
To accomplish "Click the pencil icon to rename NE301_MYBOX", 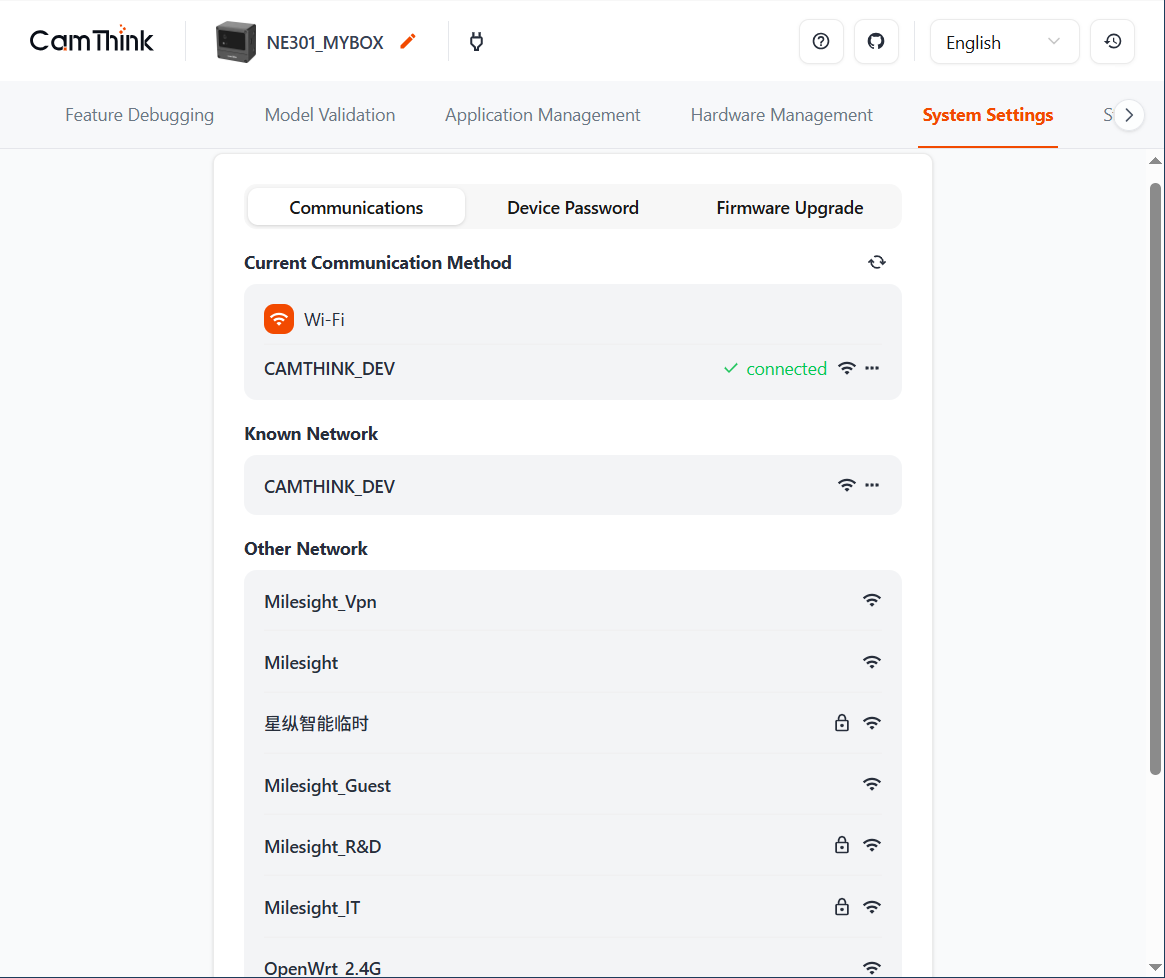I will coord(407,42).
